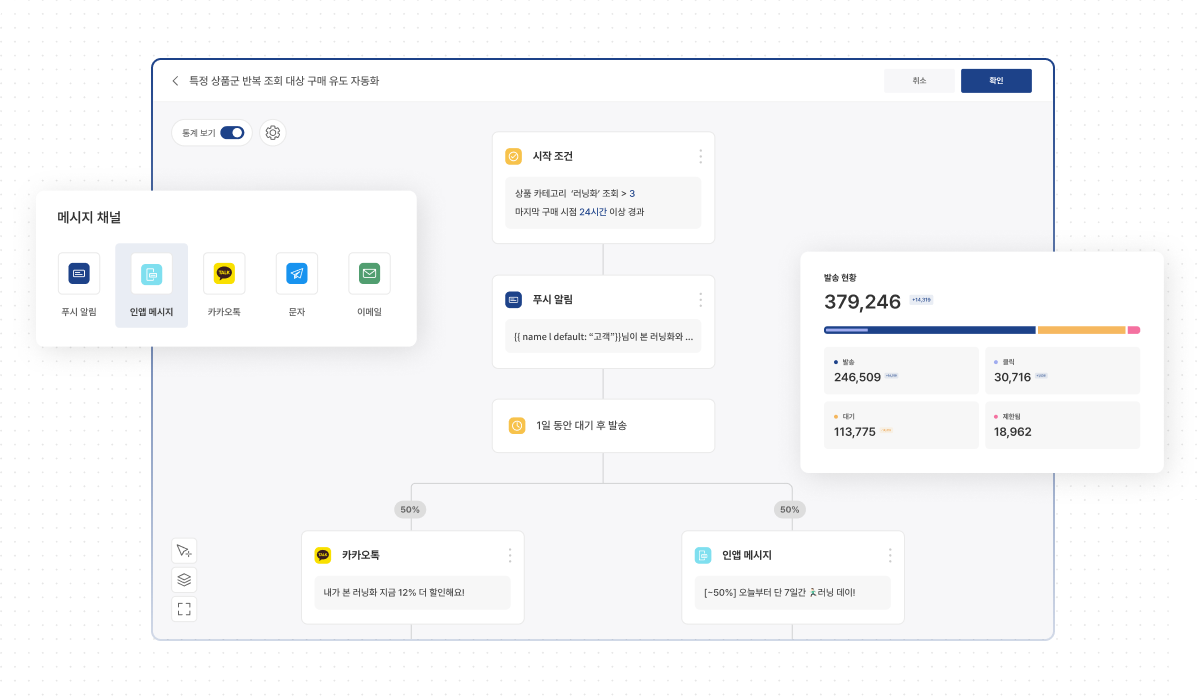Click the cursor add tool icon
The width and height of the screenshot is (1200, 700).
point(184,551)
